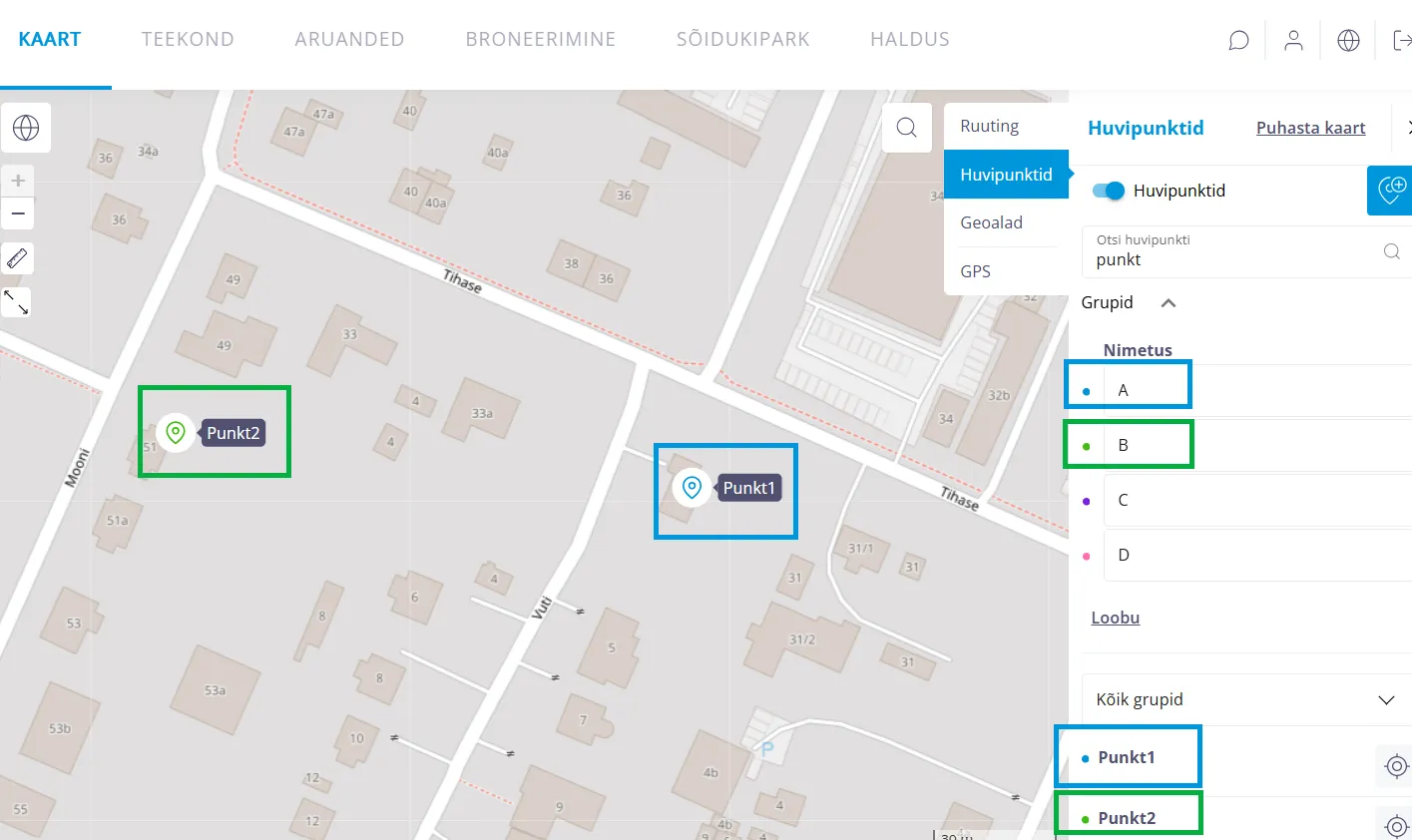Locate Punkt1 using its target icon
Screen dimensions: 1412x840
tap(1396, 766)
